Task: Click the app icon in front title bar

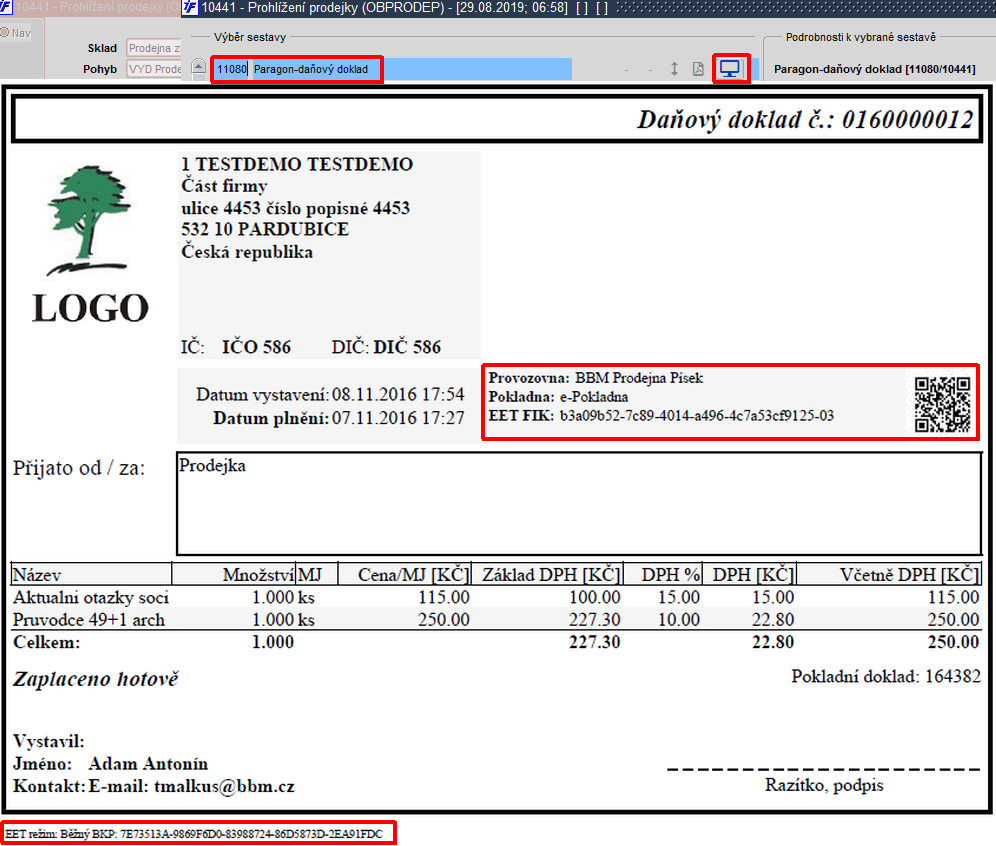Action: click(x=189, y=8)
